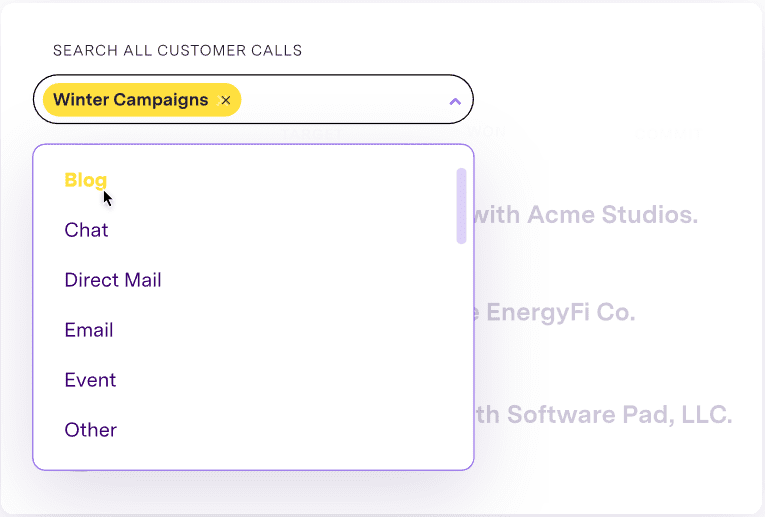
Task: Remove the Winter Campaigns tag
Action: (226, 100)
